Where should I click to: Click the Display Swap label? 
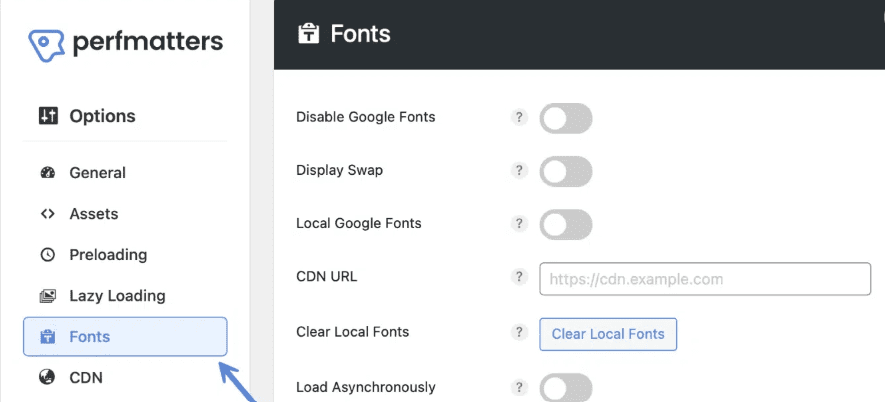339,170
